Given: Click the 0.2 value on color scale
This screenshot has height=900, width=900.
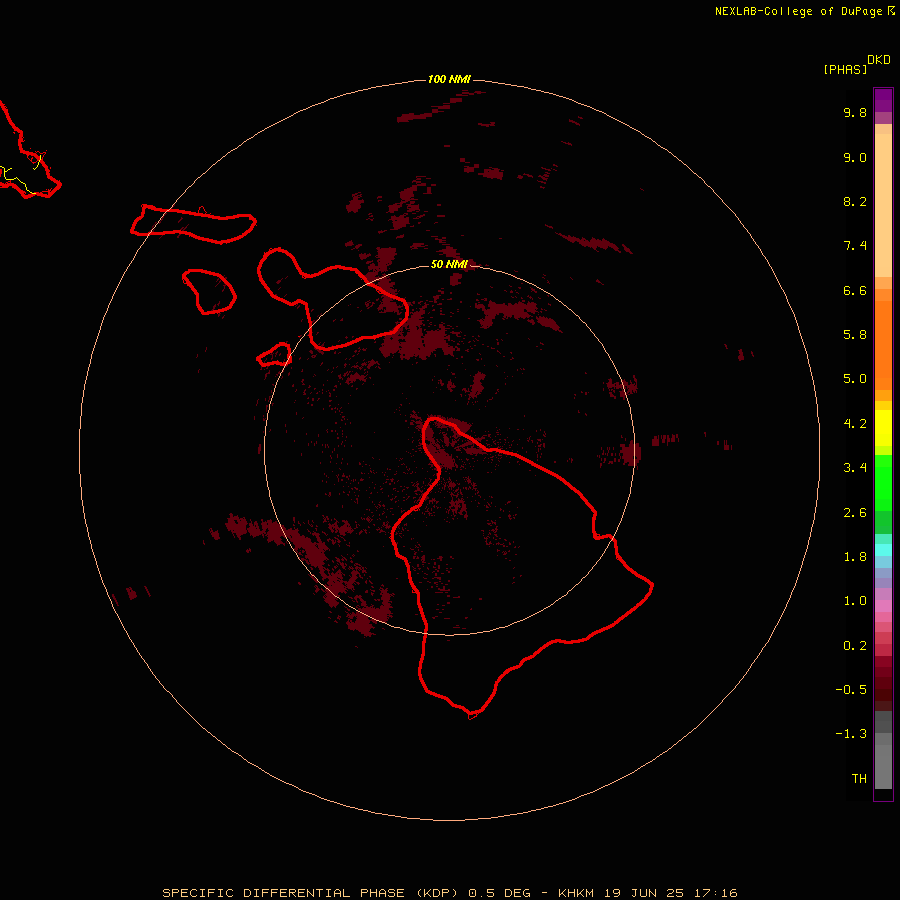Looking at the screenshot, I should (855, 646).
